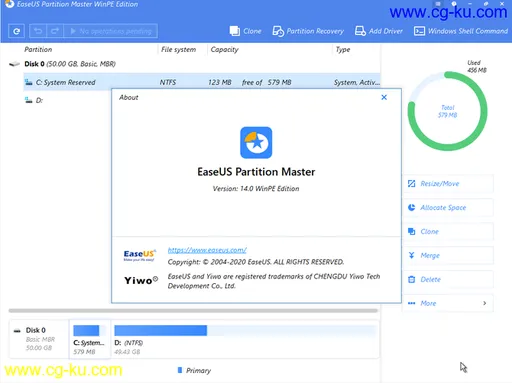The image size is (512, 383).
Task: Click the Capacity column header
Action: (224, 49)
